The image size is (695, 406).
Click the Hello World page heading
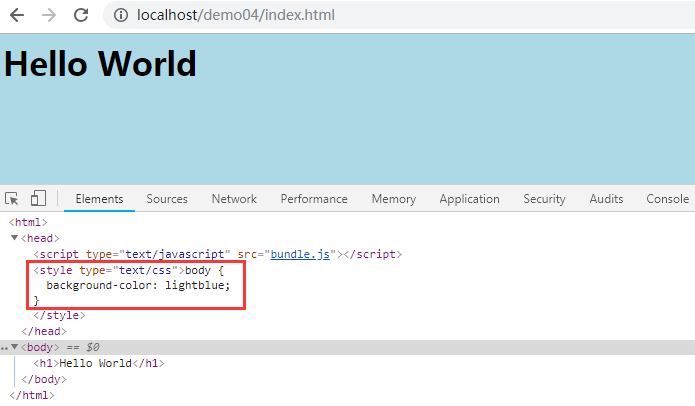100,64
